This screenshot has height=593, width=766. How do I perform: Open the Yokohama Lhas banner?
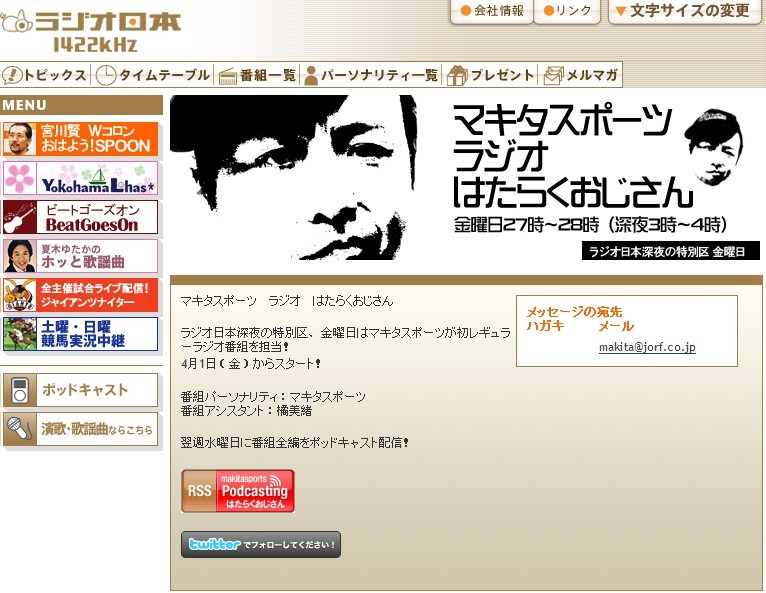click(x=81, y=178)
